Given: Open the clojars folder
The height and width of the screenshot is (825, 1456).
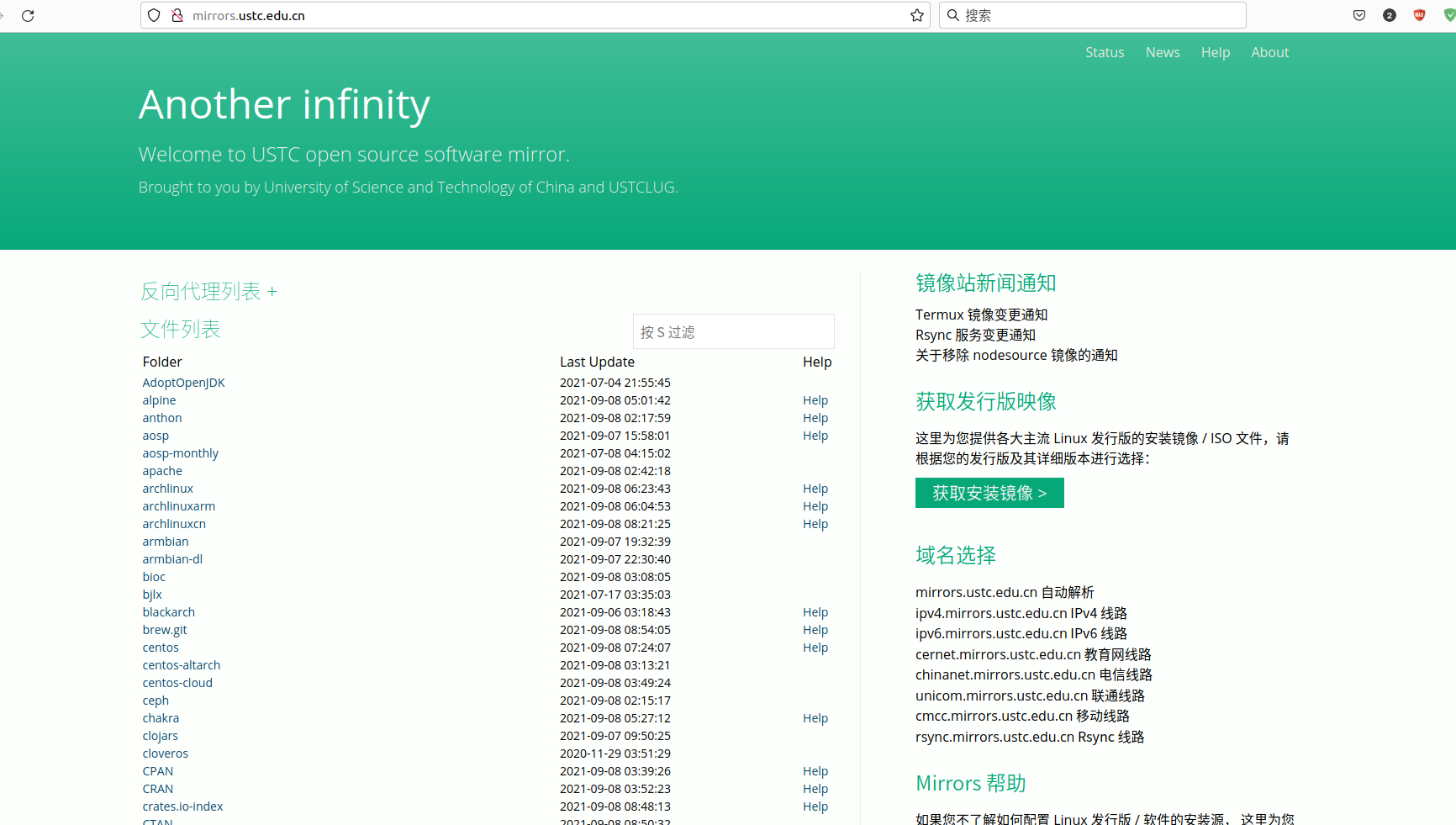Looking at the screenshot, I should [x=160, y=736].
